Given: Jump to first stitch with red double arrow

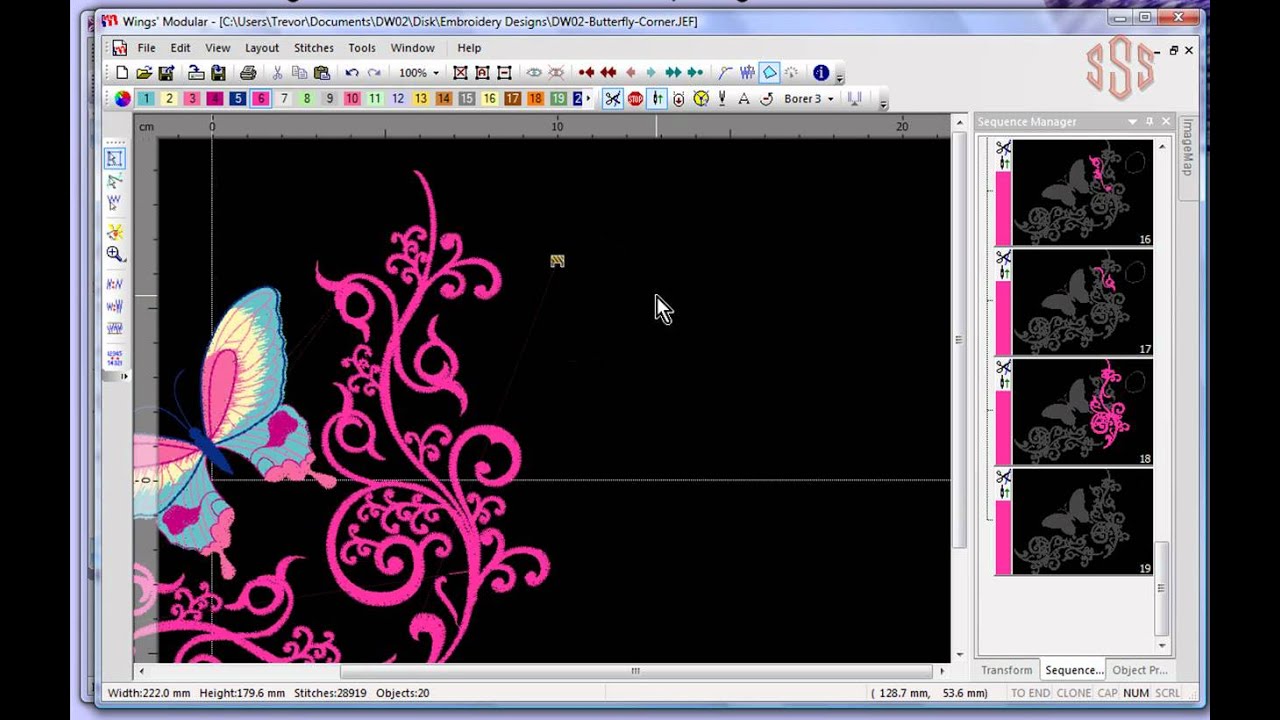Looking at the screenshot, I should 608,73.
